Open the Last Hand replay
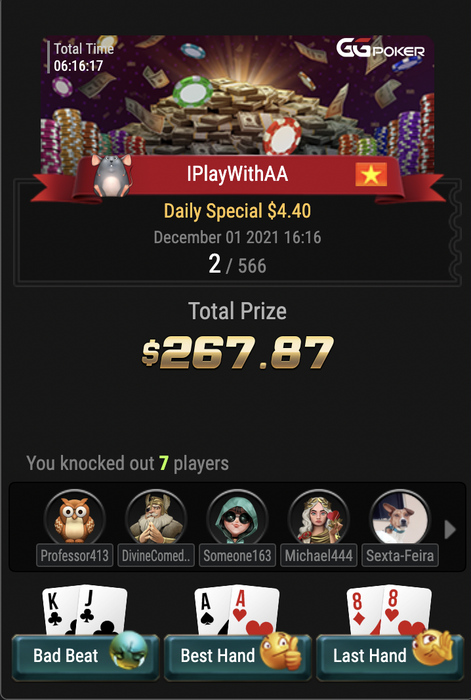The image size is (471, 700). pos(390,657)
